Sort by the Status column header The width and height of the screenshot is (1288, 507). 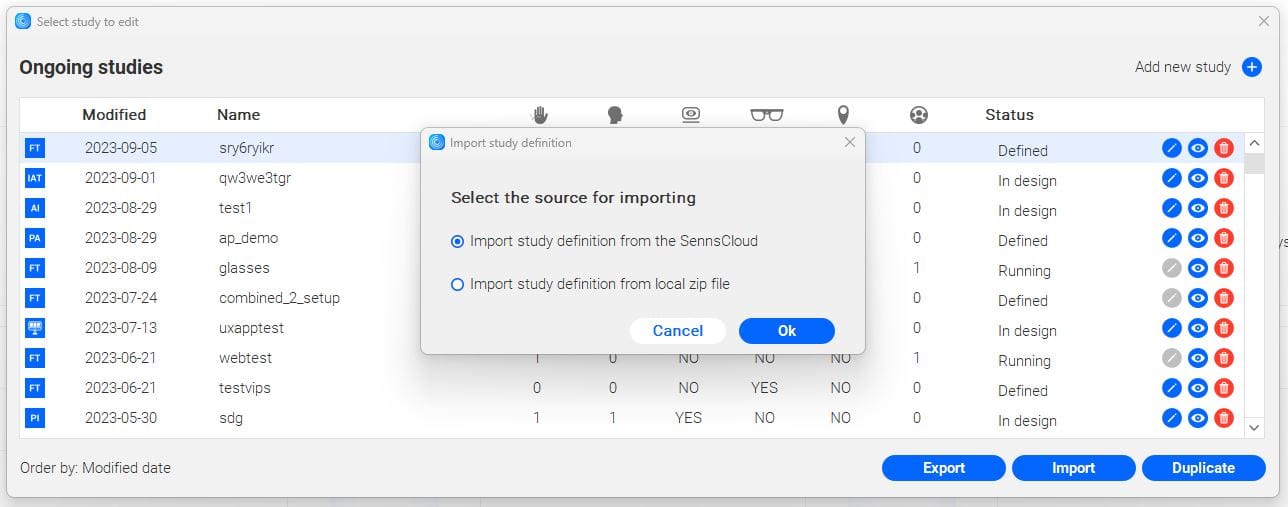point(1009,115)
